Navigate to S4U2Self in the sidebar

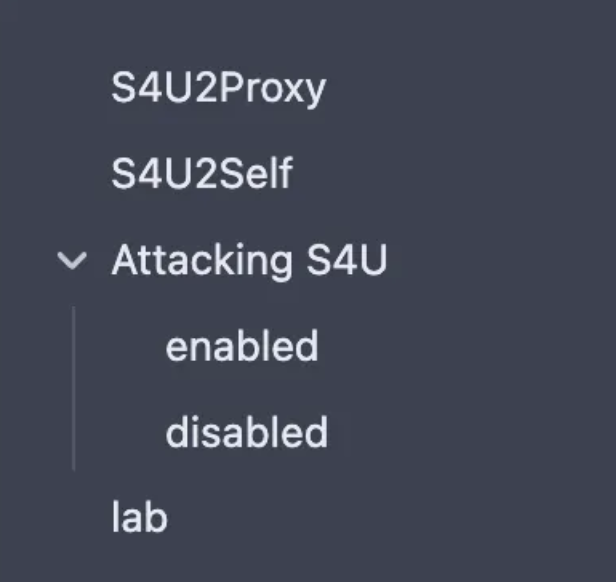(202, 175)
